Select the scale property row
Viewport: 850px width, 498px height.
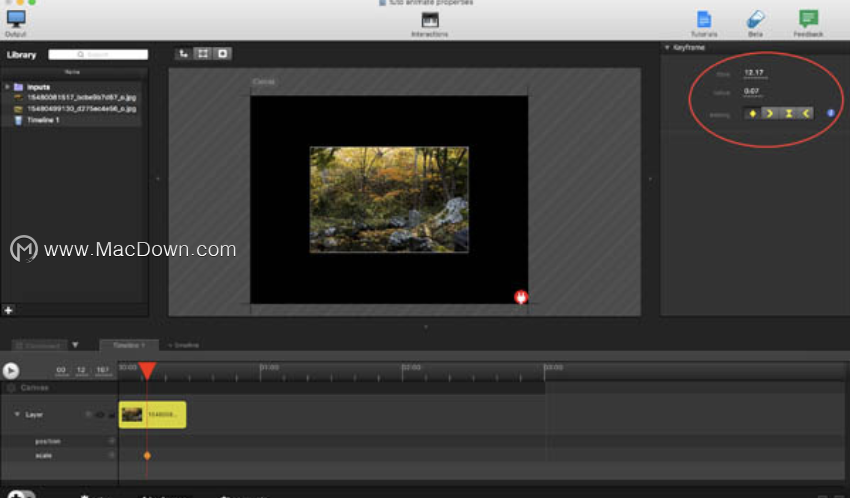(x=59, y=455)
